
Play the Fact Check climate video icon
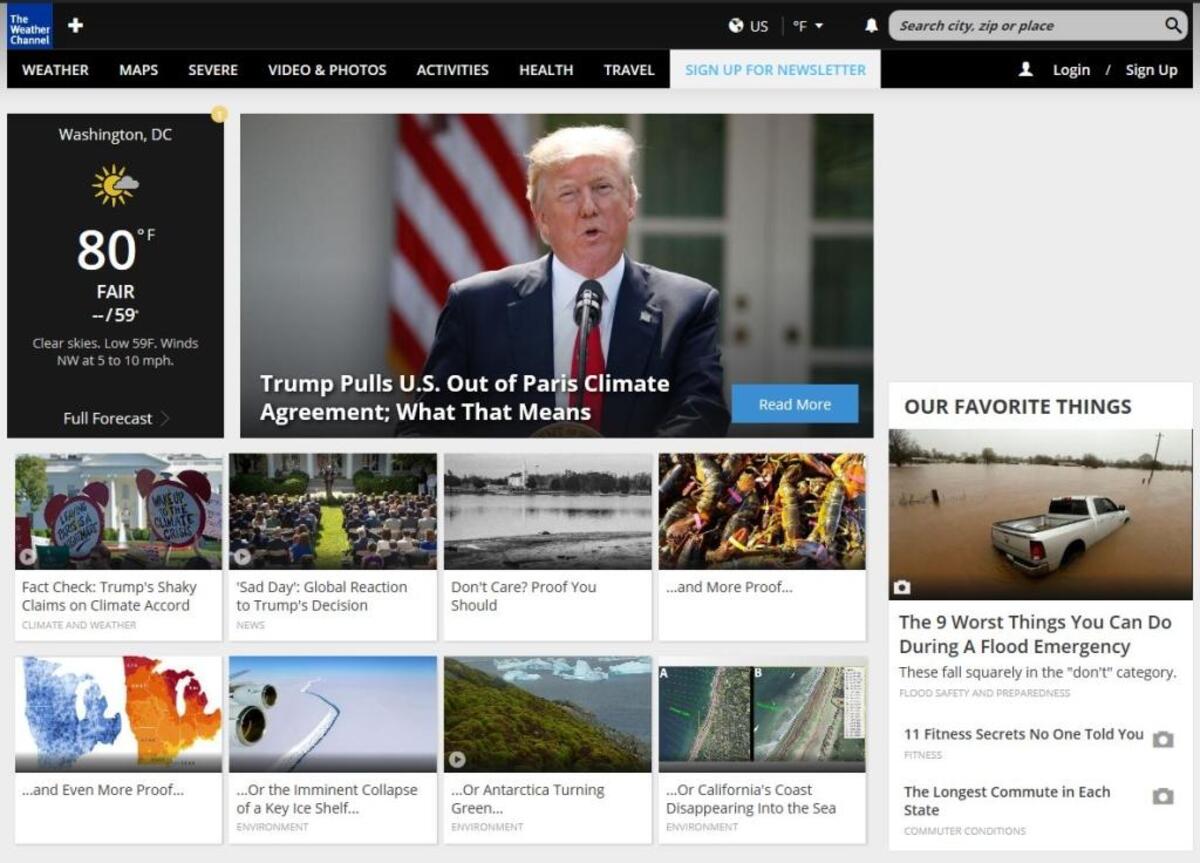point(27,556)
